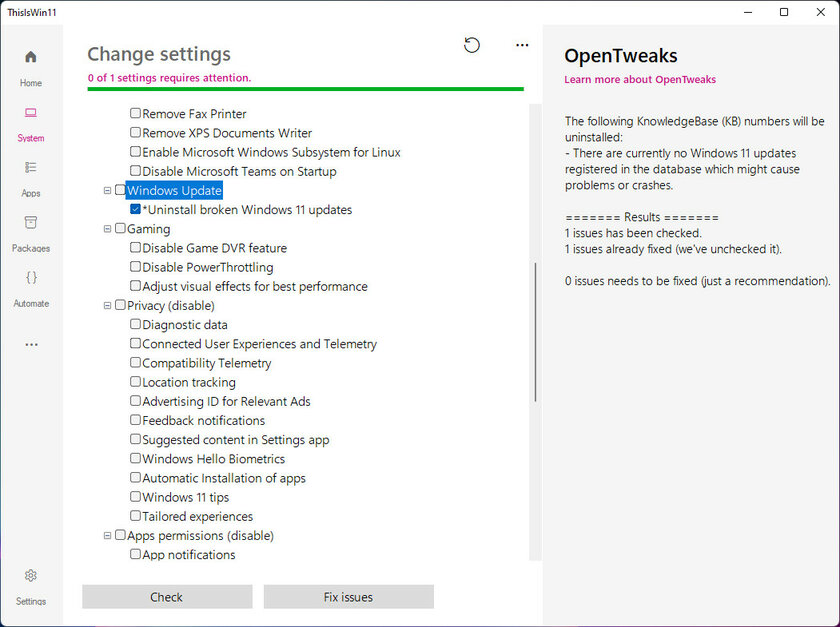This screenshot has width=840, height=627.
Task: Enable Disable Game DVR feature checkbox
Action: [x=136, y=248]
